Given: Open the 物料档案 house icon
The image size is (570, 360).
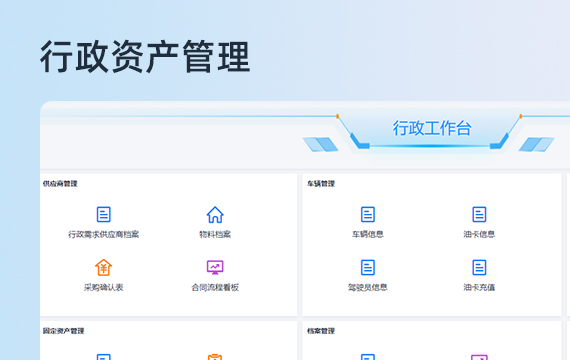Looking at the screenshot, I should 215,215.
